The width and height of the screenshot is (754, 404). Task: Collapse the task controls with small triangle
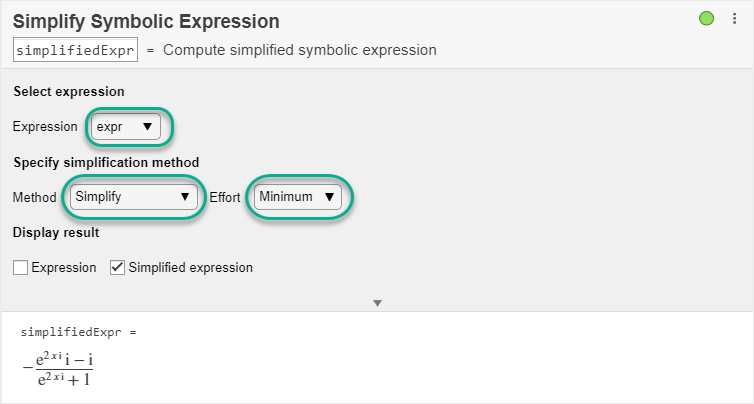point(377,302)
